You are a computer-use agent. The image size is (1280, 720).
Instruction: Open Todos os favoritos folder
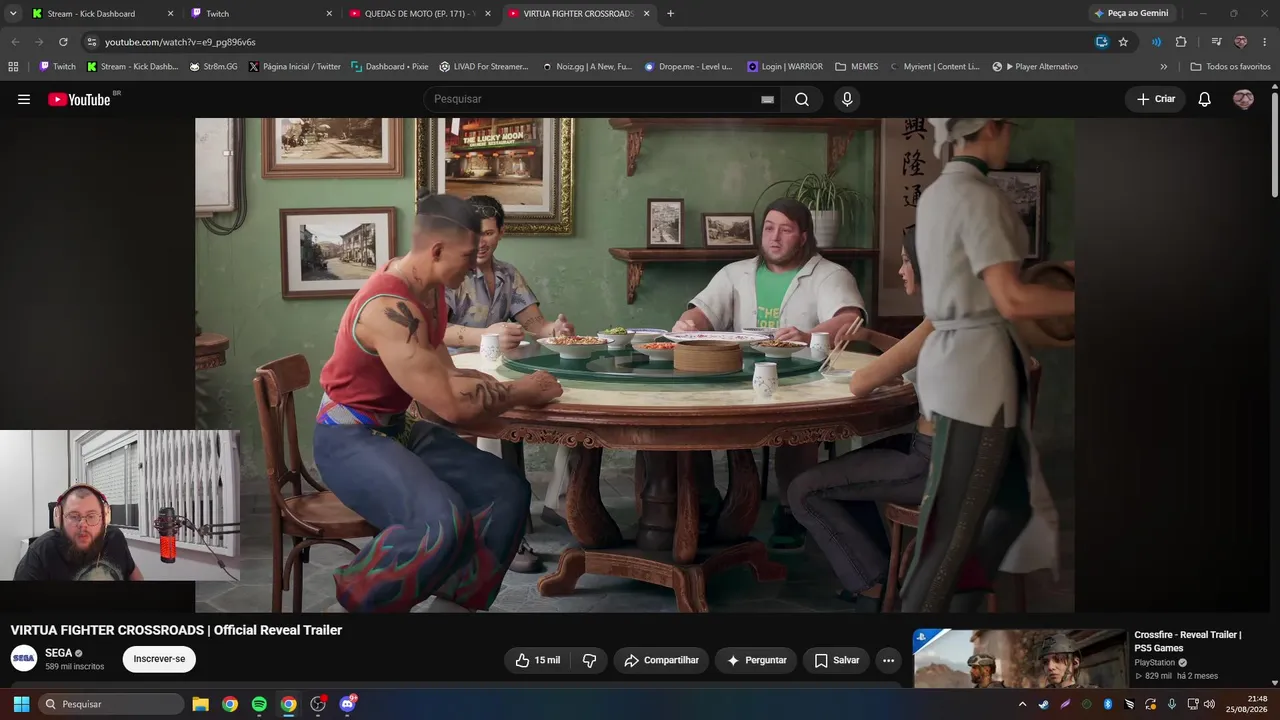point(1230,67)
